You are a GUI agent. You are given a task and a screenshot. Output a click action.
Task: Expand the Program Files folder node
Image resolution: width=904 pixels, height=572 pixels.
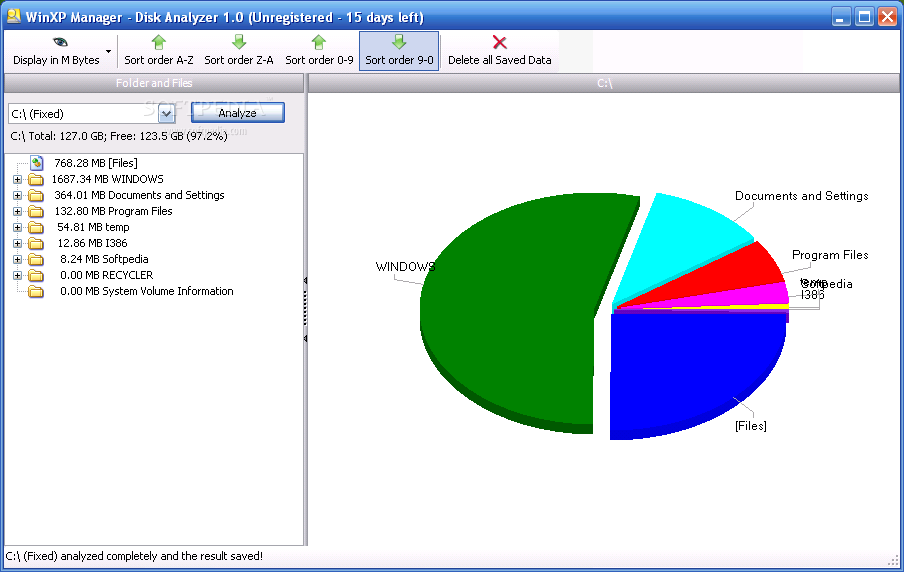point(17,212)
